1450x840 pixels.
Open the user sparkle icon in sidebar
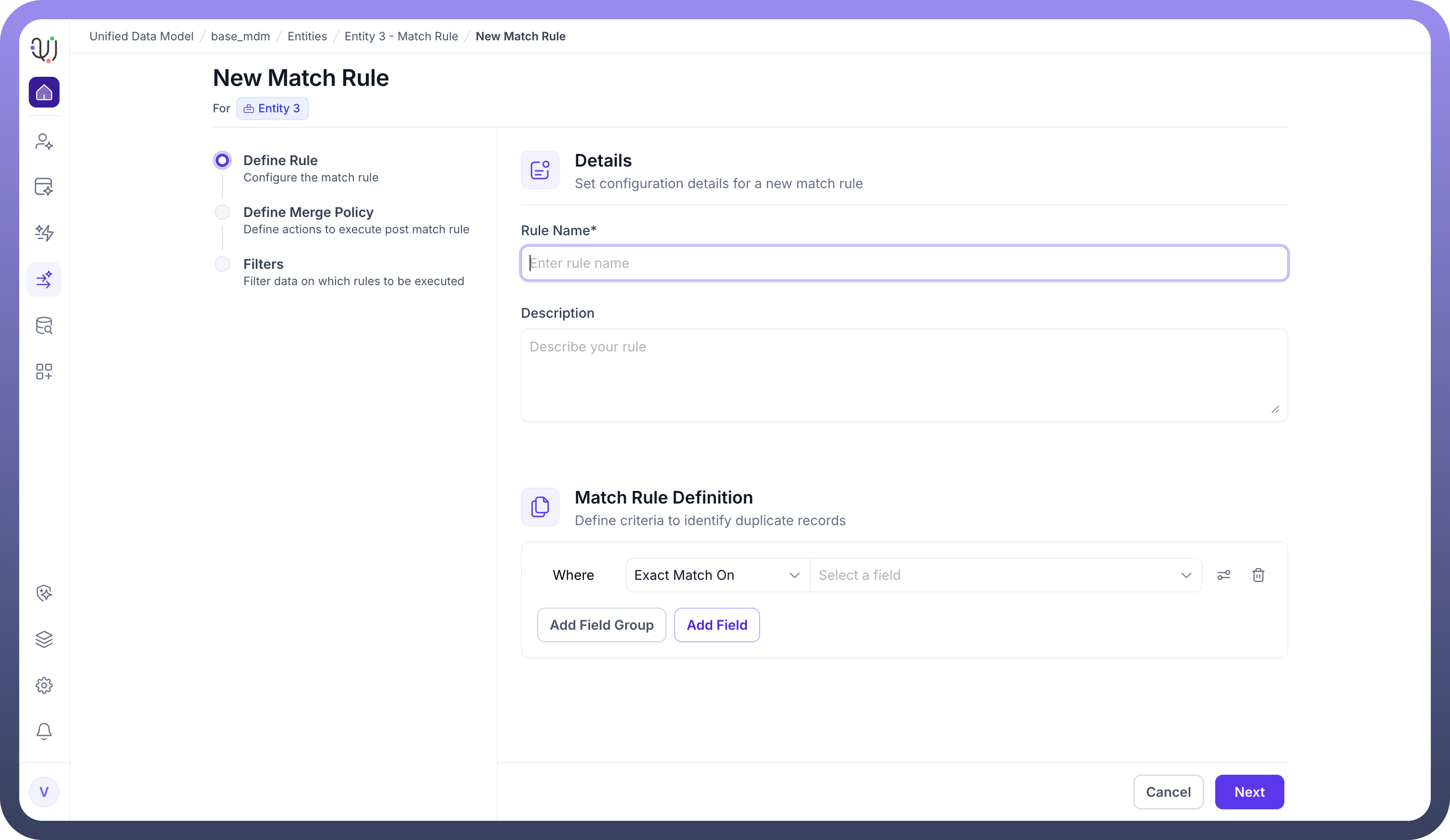tap(44, 142)
